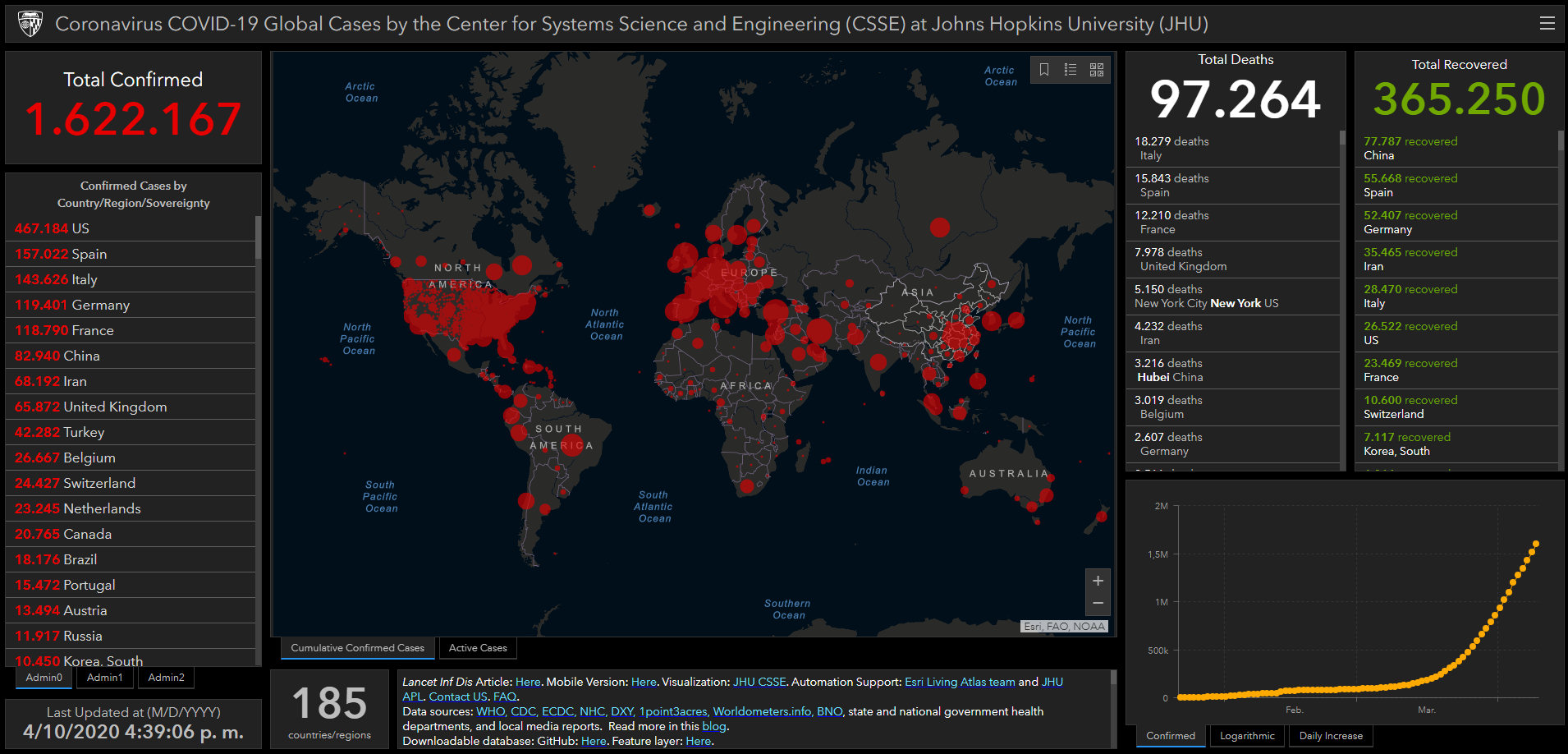
Task: Show the Logarithmic chart tab
Action: click(x=1247, y=736)
